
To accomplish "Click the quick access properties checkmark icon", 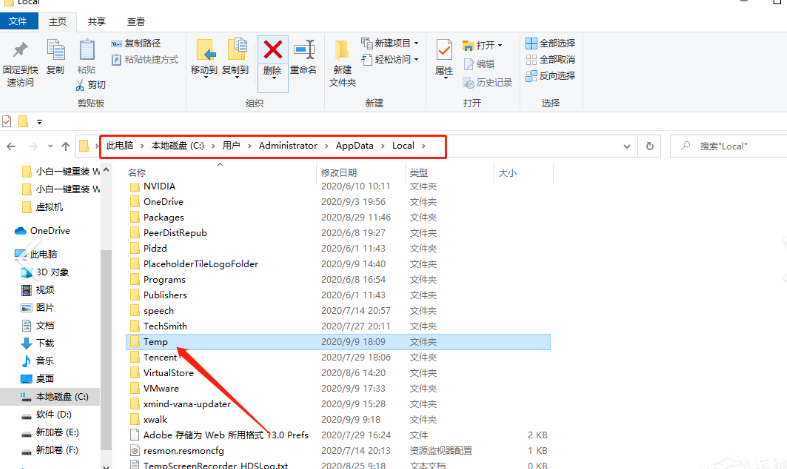I will tap(7, 121).
